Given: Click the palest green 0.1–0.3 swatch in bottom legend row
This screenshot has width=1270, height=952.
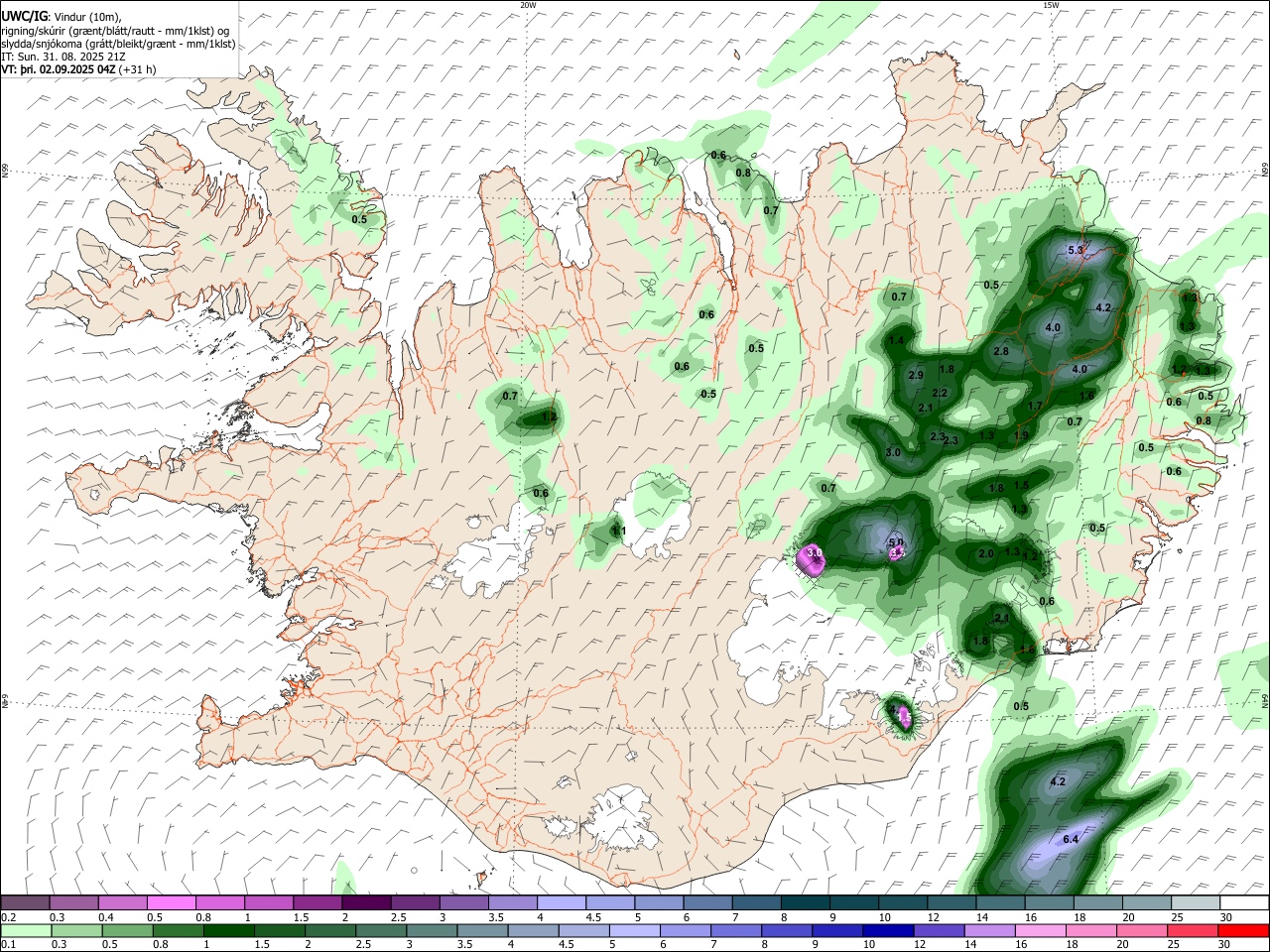Looking at the screenshot, I should click(27, 930).
